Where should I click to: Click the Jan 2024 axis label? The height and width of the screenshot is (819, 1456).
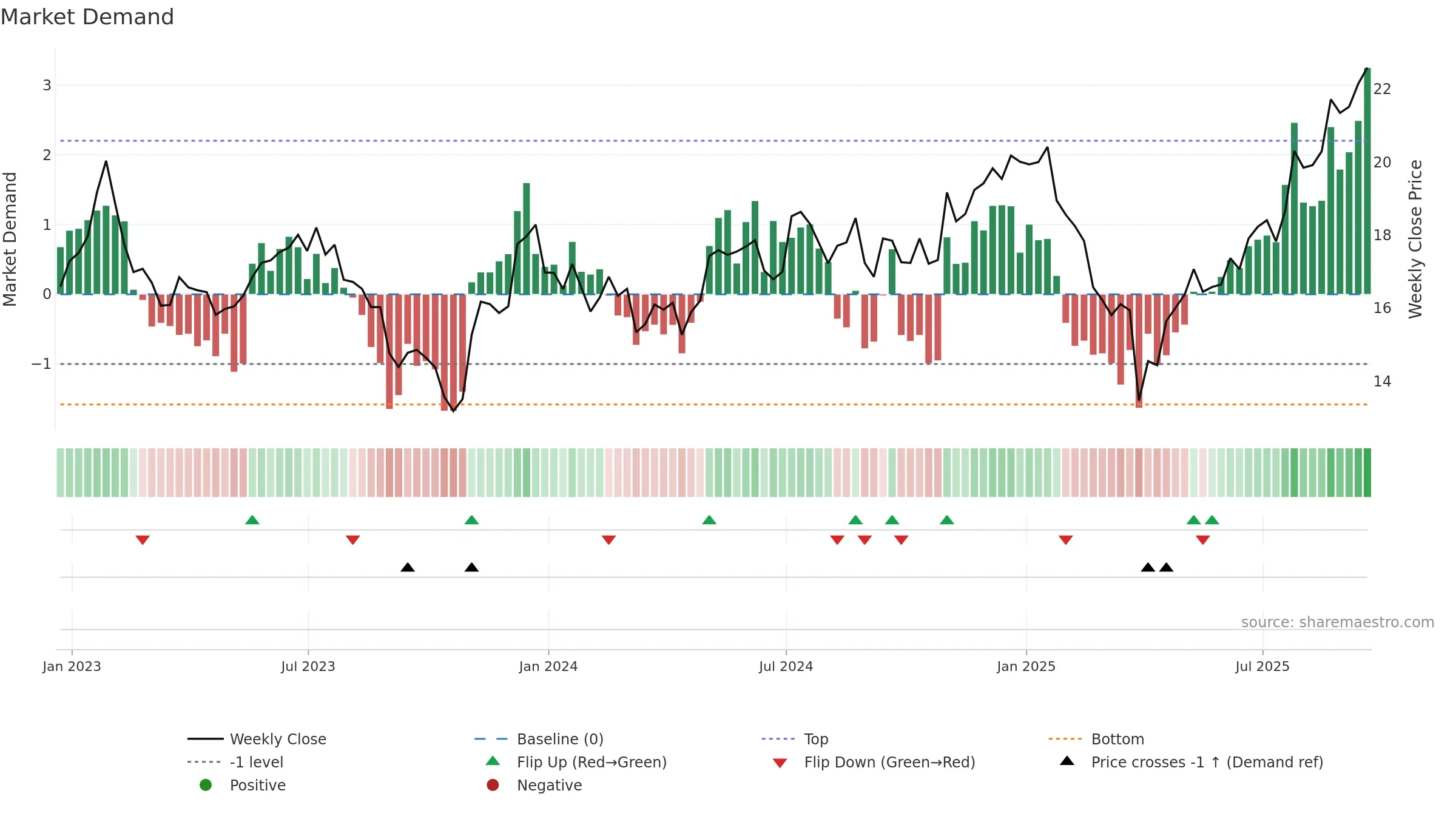[x=548, y=667]
